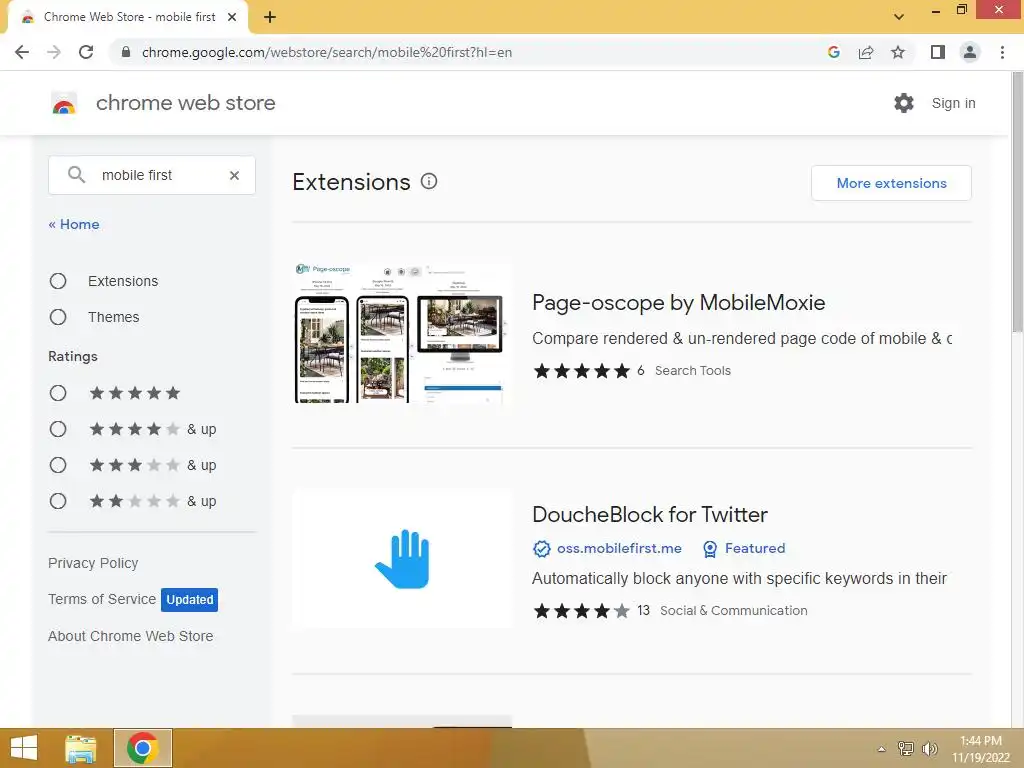
Task: Open the Windows Start button
Action: coord(24,748)
